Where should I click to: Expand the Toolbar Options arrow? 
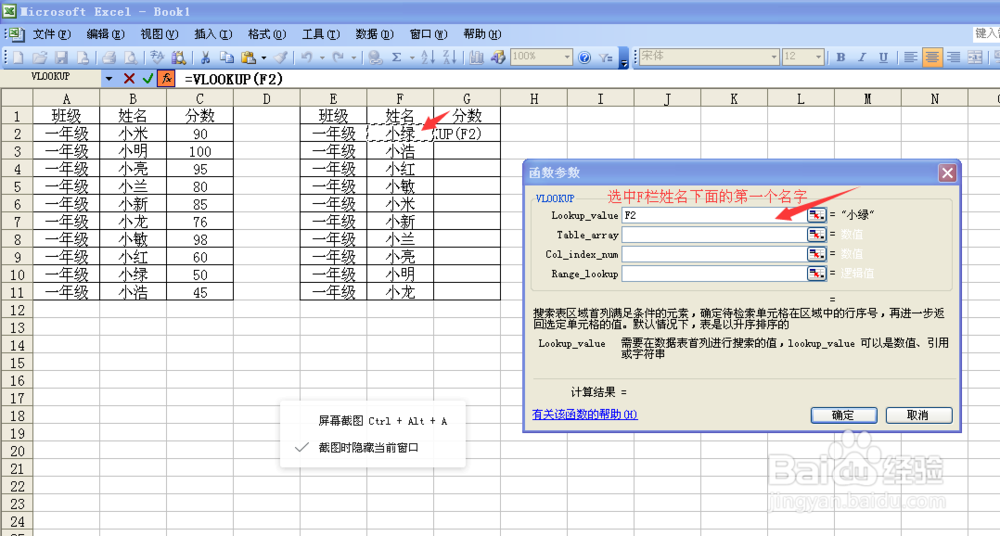point(624,57)
